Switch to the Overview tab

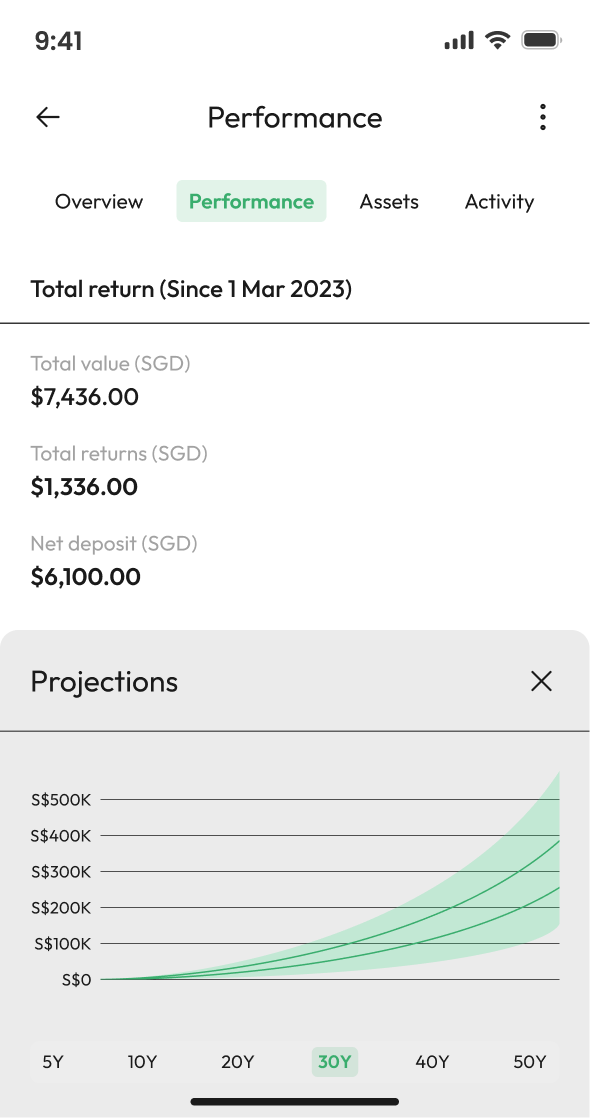coord(99,202)
